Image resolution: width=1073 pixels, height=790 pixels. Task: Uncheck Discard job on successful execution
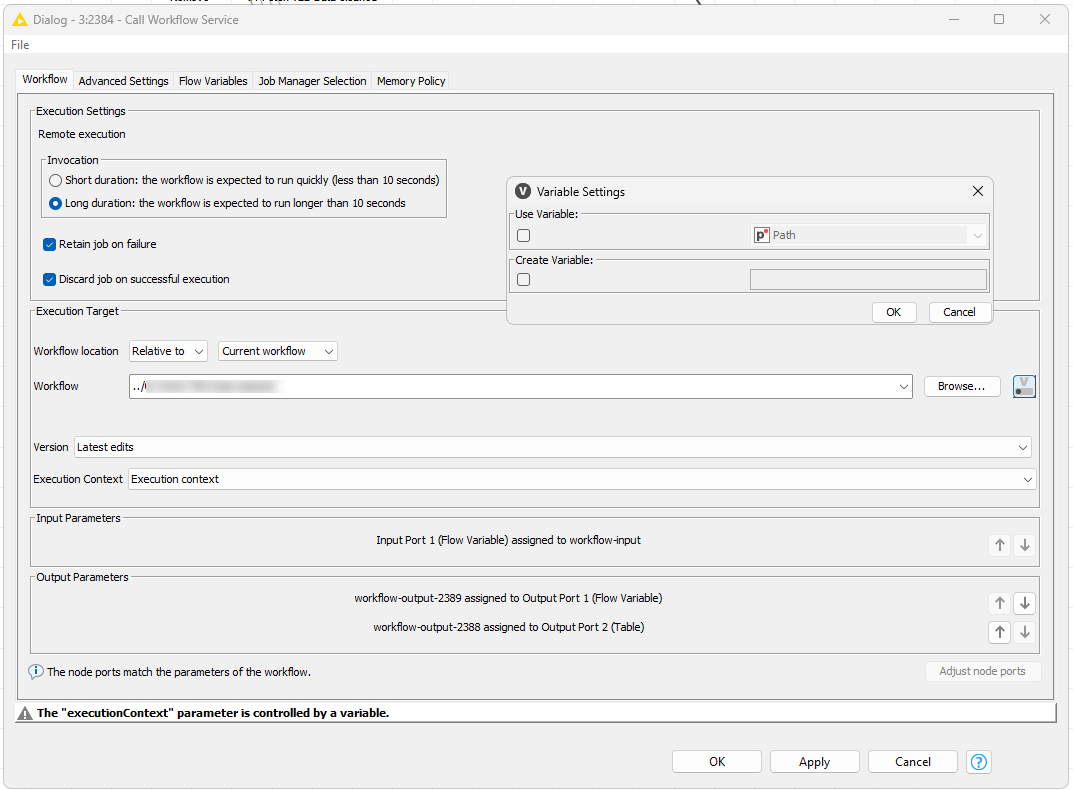pyautogui.click(x=50, y=279)
